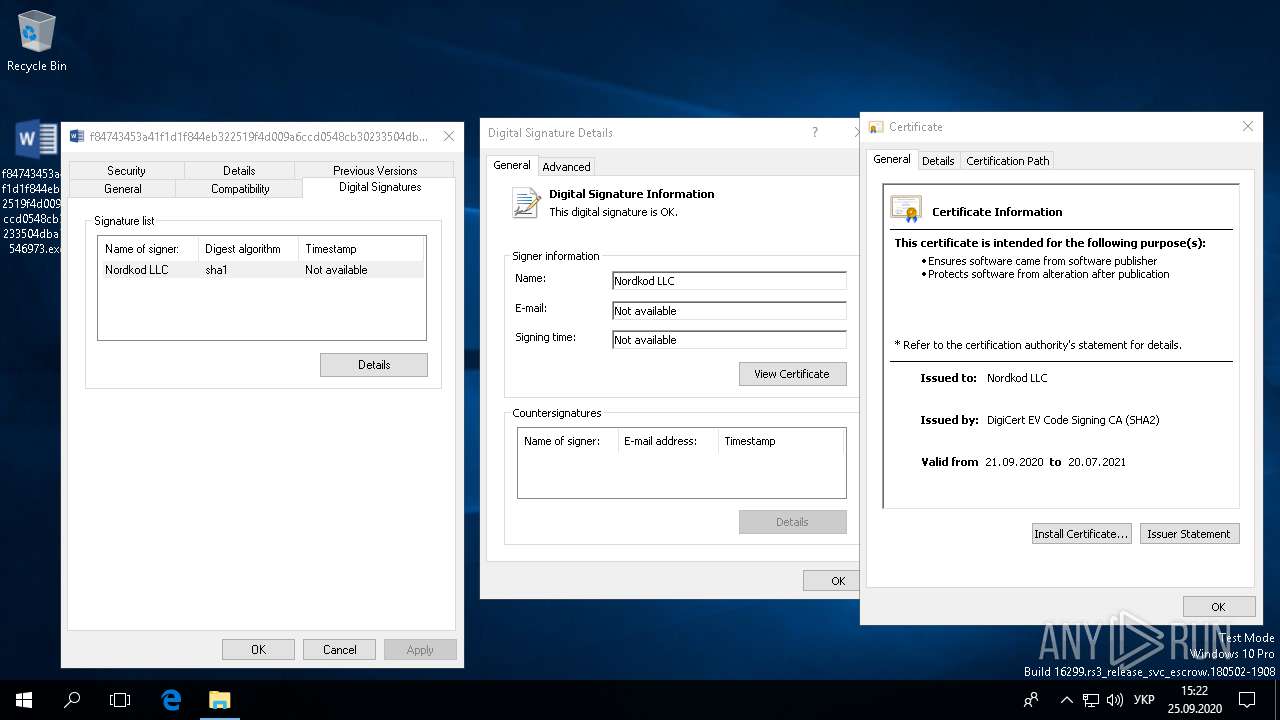This screenshot has width=1280, height=720.
Task: Click the Certificate window title icon
Action: pos(876,127)
